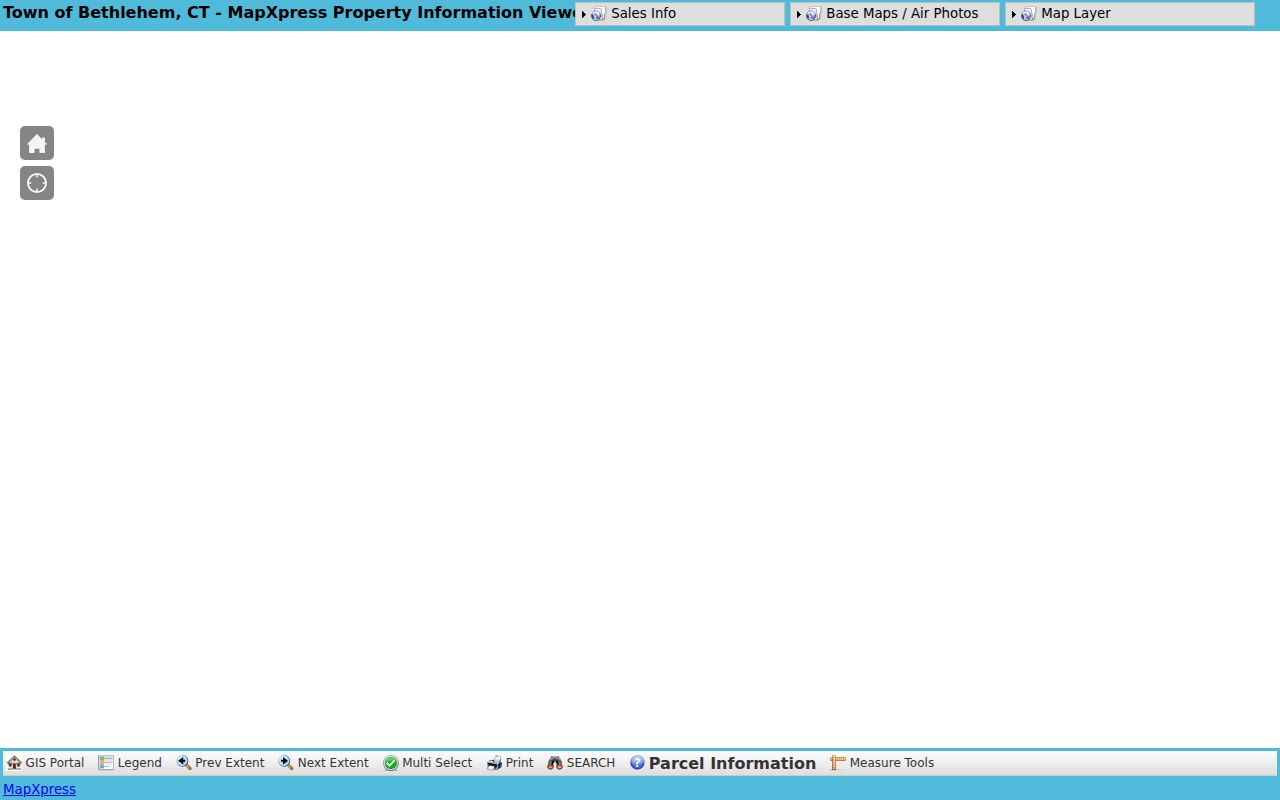Click the globe icon beside Sales Info
The height and width of the screenshot is (800, 1280).
point(598,14)
